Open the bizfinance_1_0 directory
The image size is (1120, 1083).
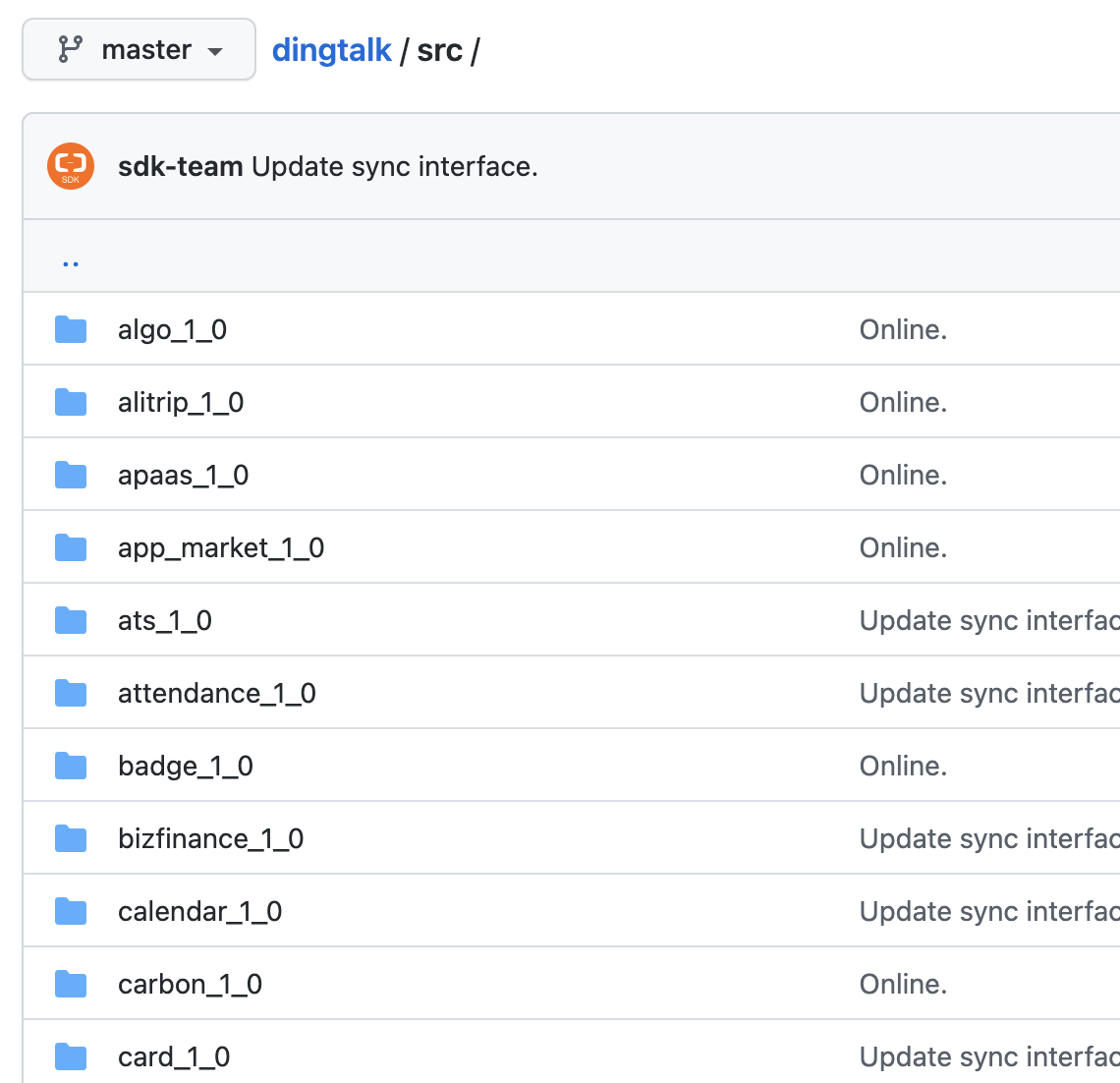tap(210, 839)
